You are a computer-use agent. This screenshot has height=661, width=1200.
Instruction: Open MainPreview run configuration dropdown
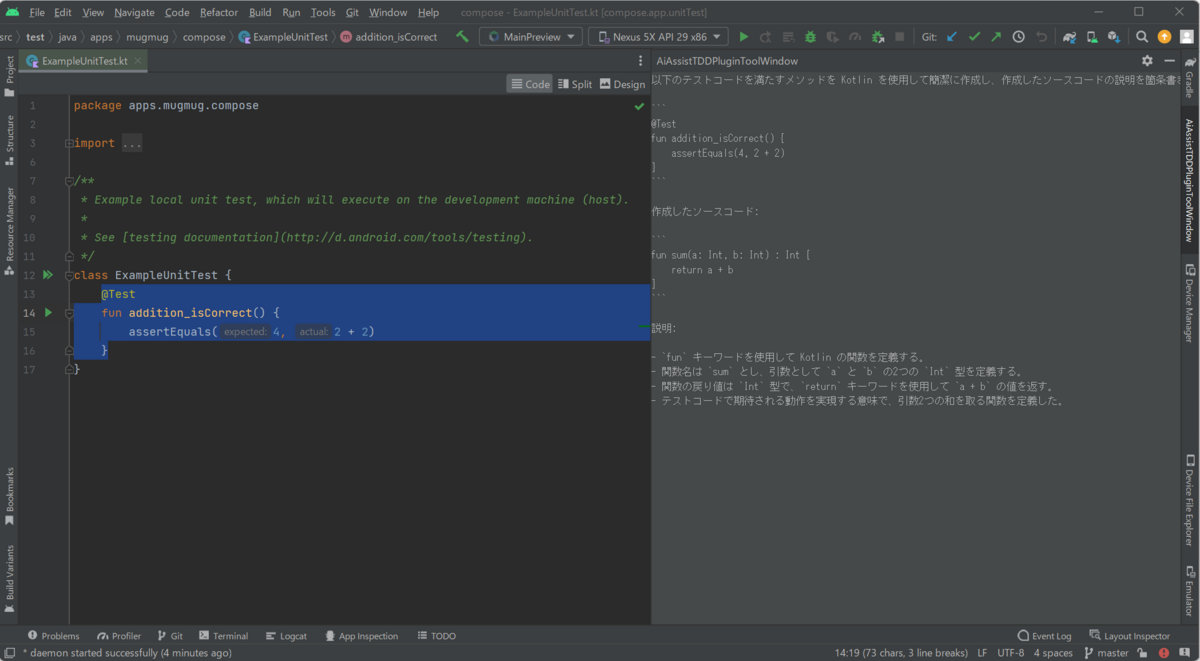[x=533, y=37]
